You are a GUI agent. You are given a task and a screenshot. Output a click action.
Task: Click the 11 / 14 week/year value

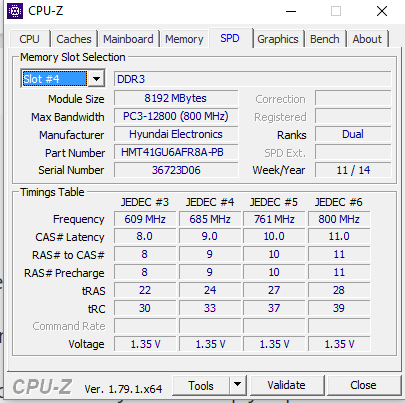[353, 170]
